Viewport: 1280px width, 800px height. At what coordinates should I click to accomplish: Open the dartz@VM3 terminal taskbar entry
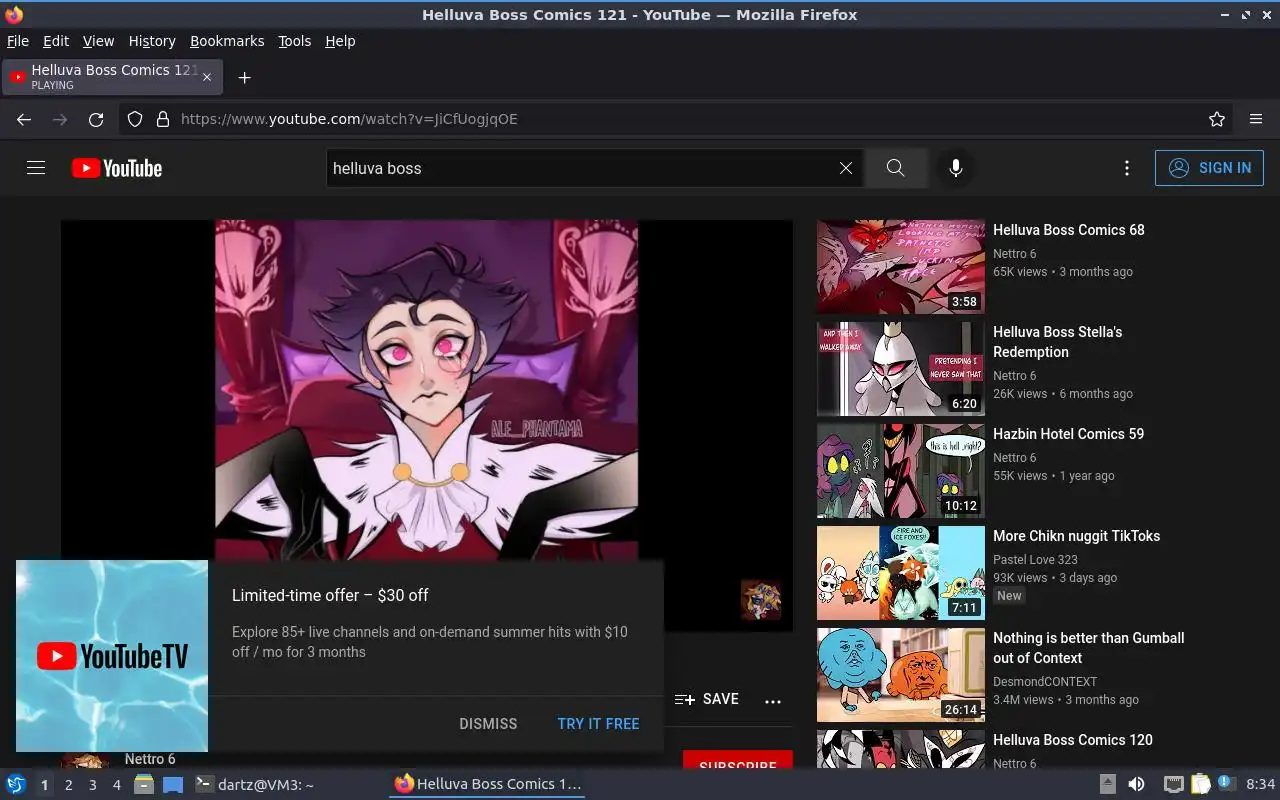254,785
